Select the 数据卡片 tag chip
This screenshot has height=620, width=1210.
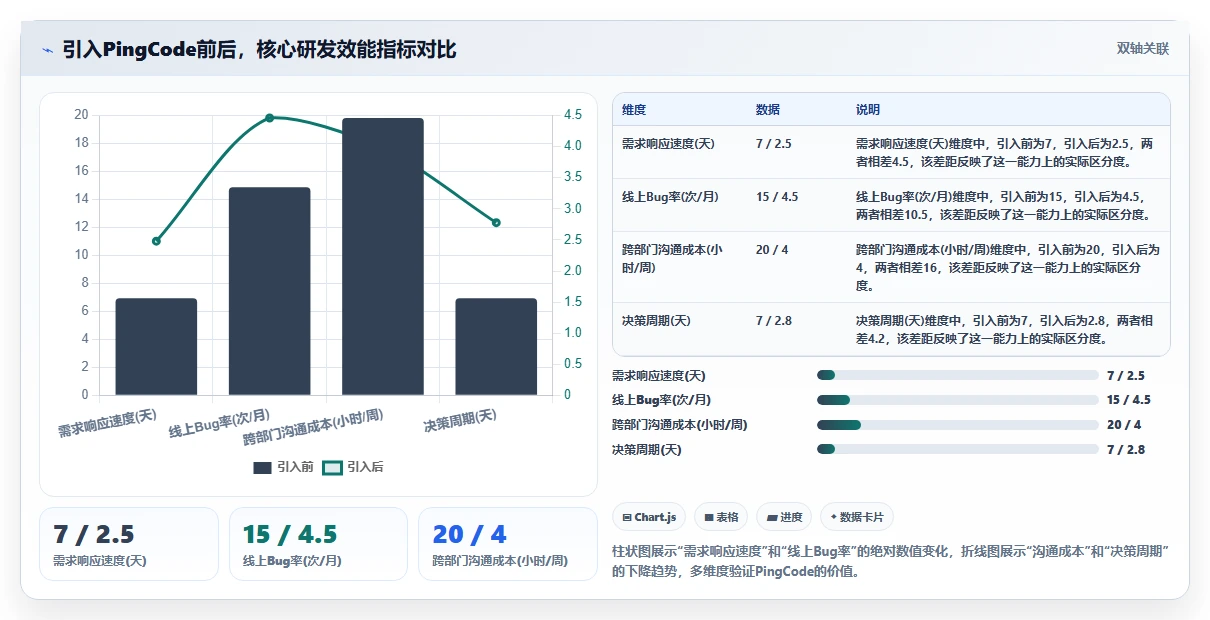pos(857,517)
